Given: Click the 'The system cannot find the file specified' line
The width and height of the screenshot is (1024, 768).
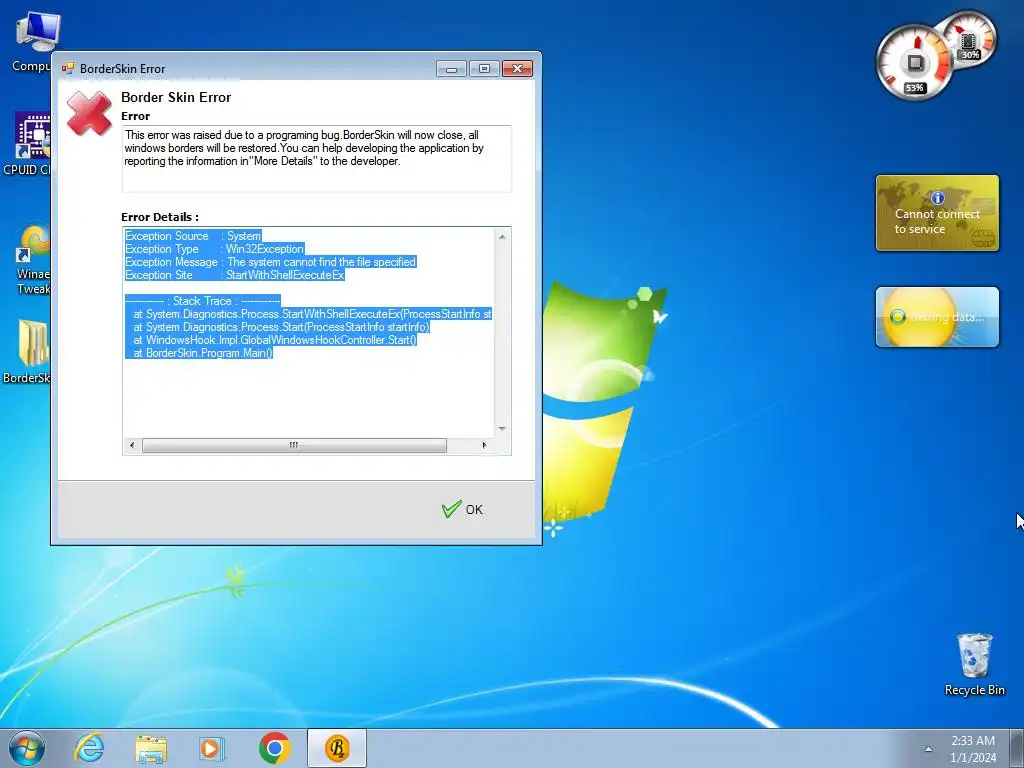Looking at the screenshot, I should point(270,262).
